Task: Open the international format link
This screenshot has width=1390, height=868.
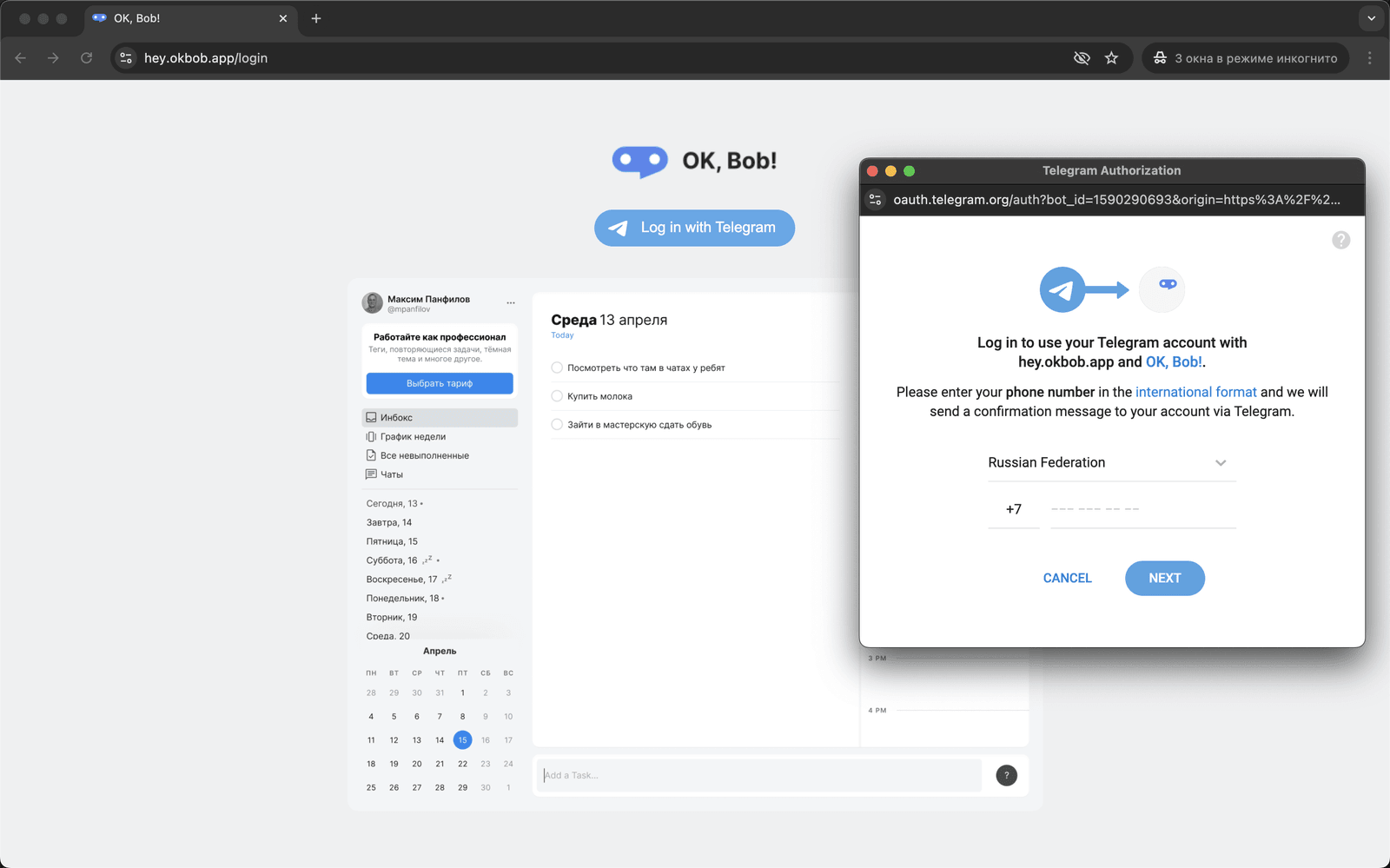Action: pos(1195,393)
